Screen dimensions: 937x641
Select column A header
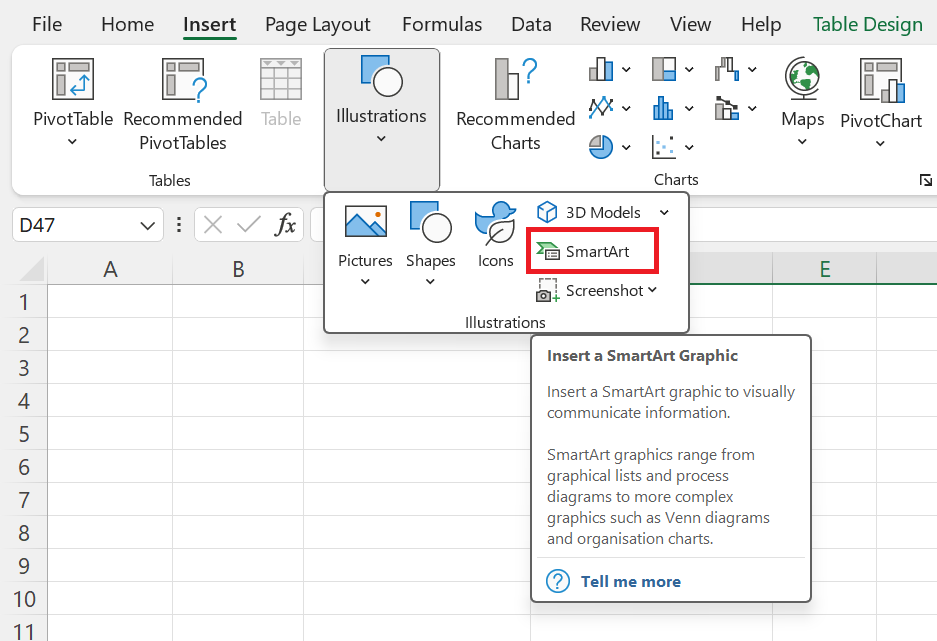(x=110, y=269)
